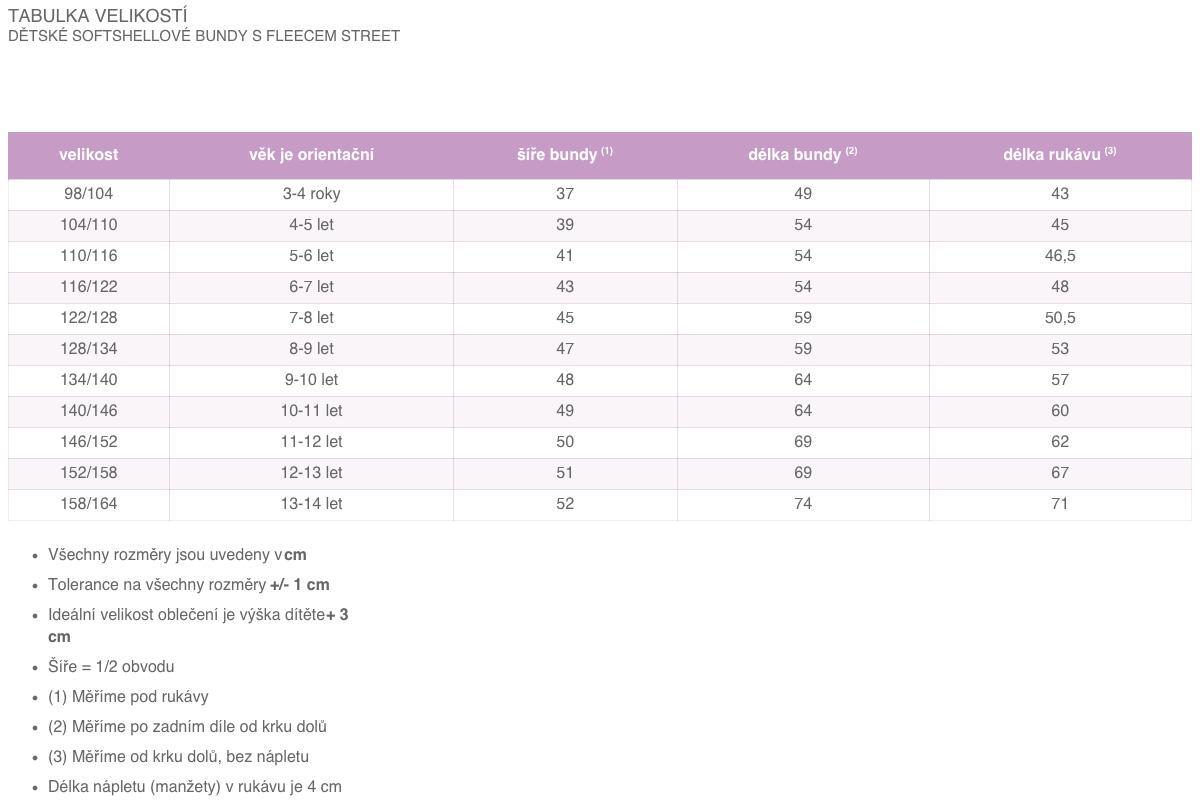
Task: Click the 'velikost' column header
Action: point(89,155)
